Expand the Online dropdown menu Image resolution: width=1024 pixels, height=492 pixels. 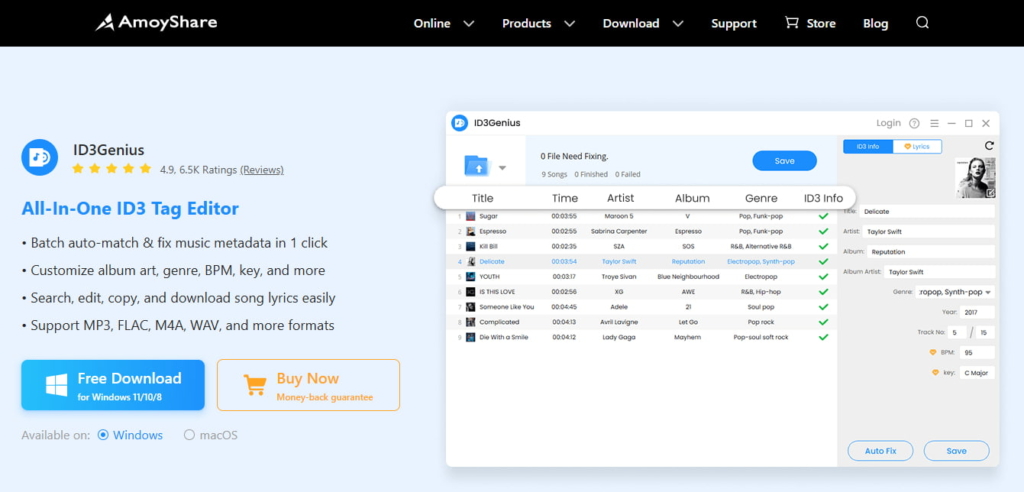click(x=445, y=23)
